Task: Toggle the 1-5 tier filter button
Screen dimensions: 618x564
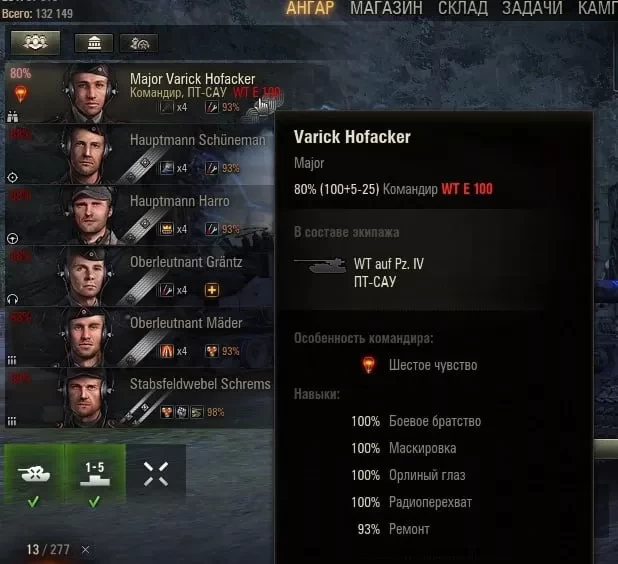Action: pyautogui.click(x=95, y=474)
